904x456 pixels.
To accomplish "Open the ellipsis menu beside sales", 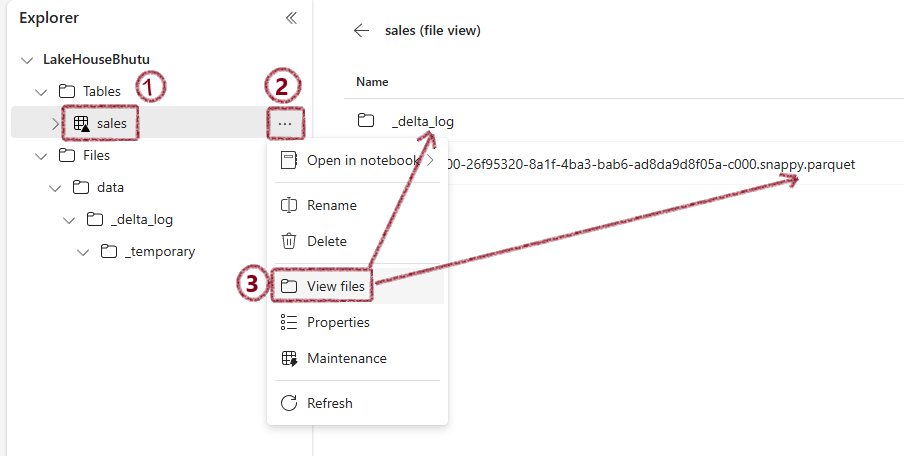I will pos(285,123).
